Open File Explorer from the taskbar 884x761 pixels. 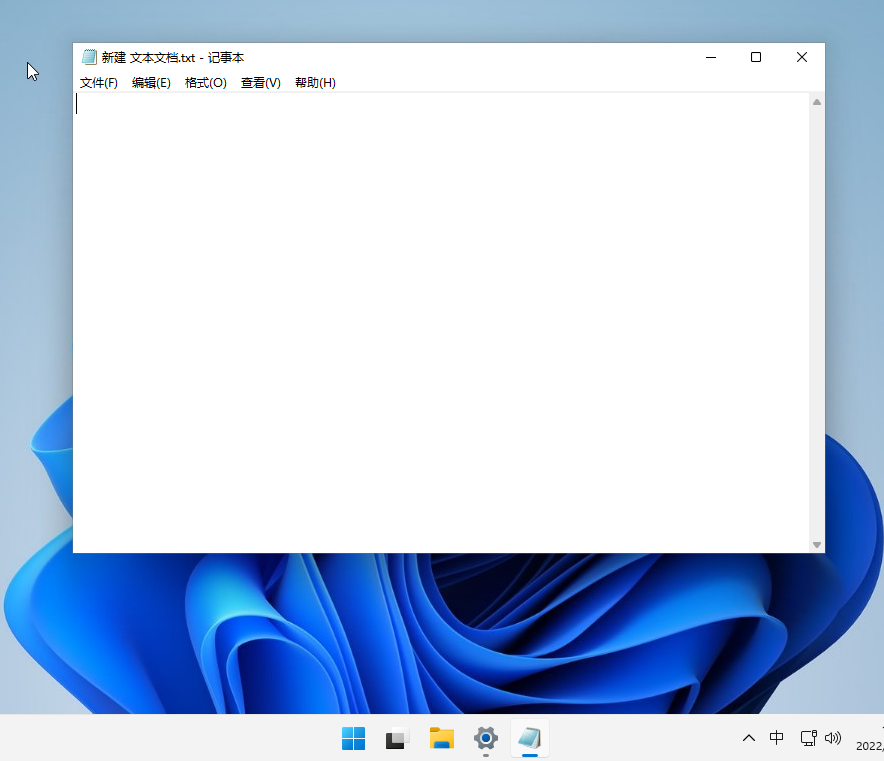[441, 738]
